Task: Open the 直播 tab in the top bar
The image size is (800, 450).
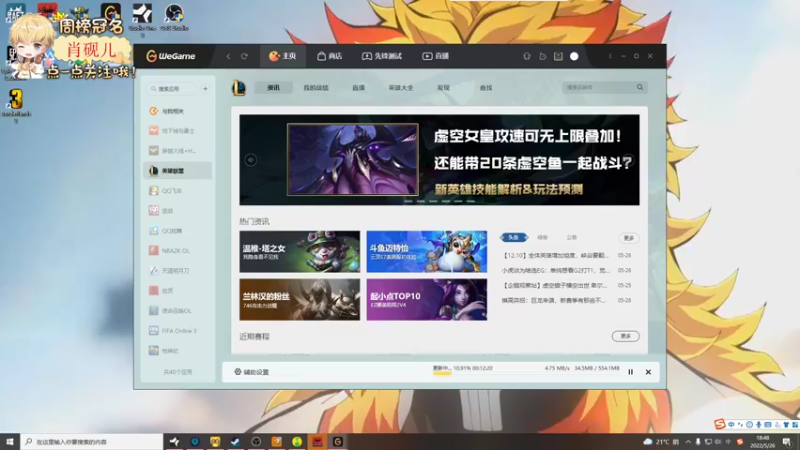Action: coord(436,56)
